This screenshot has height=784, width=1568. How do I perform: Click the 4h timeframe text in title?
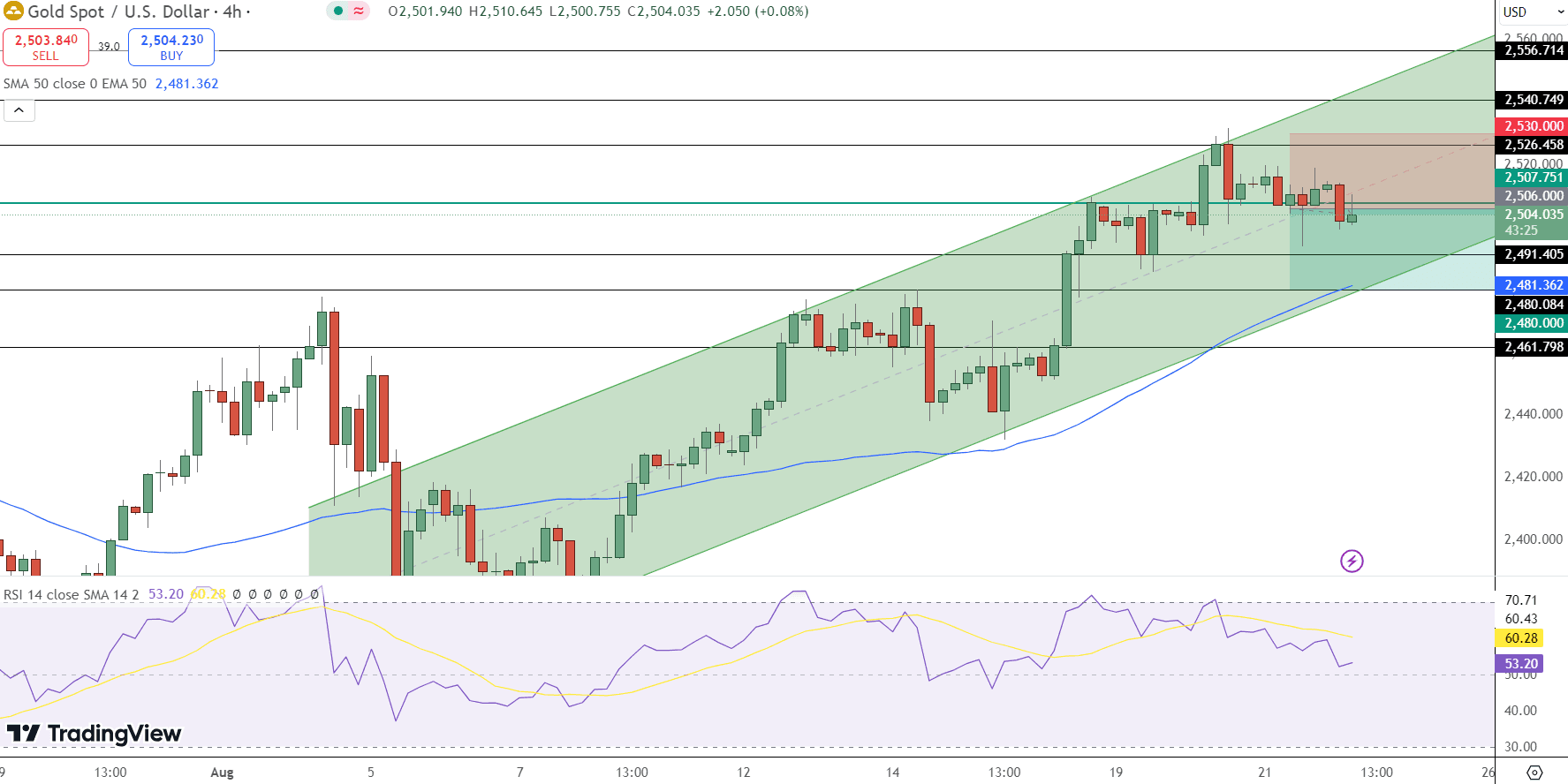(232, 11)
